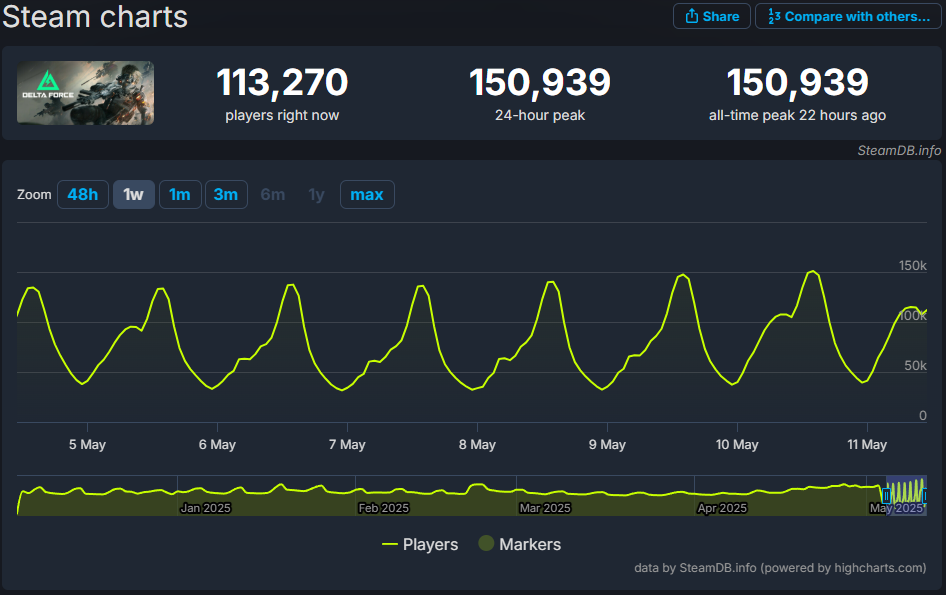Select the 6m zoom option
The width and height of the screenshot is (946, 595).
[x=273, y=194]
